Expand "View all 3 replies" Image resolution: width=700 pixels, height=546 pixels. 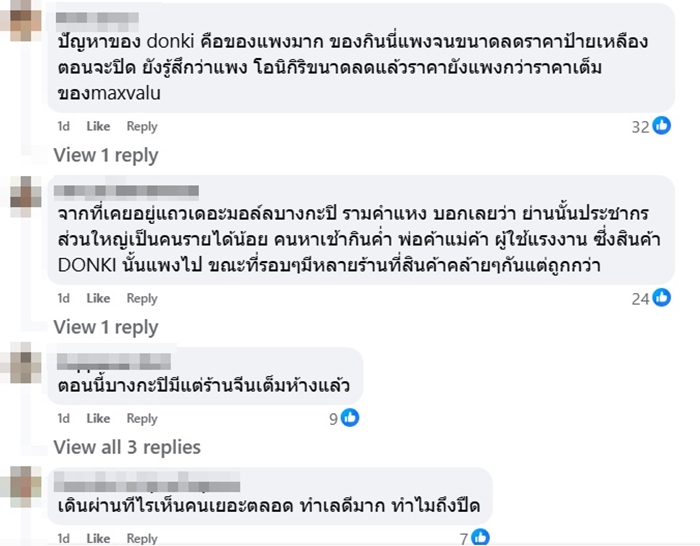(x=127, y=447)
